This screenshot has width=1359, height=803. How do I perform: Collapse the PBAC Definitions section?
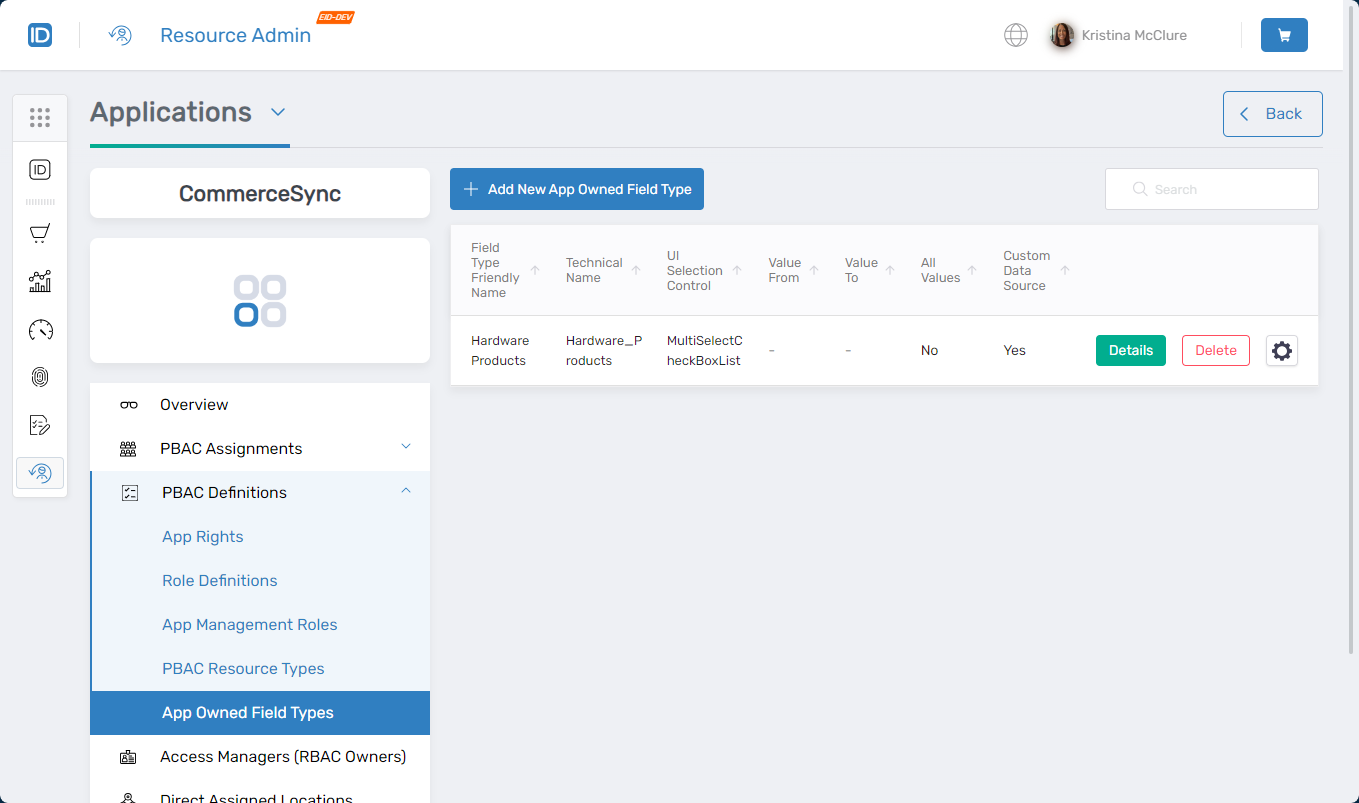coord(405,491)
